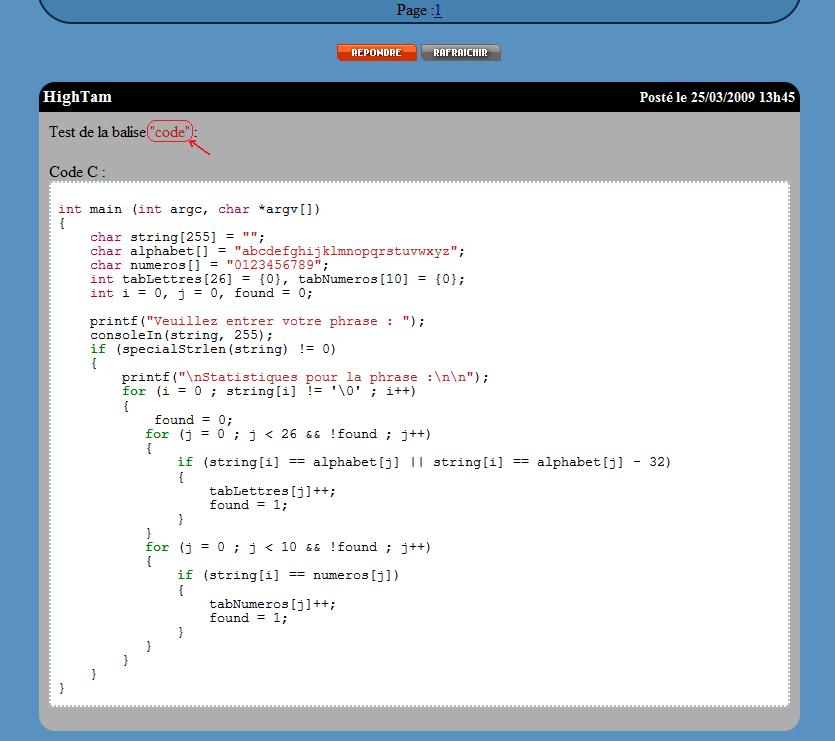Click the 'Code C :' label
The image size is (835, 741).
coord(76,172)
